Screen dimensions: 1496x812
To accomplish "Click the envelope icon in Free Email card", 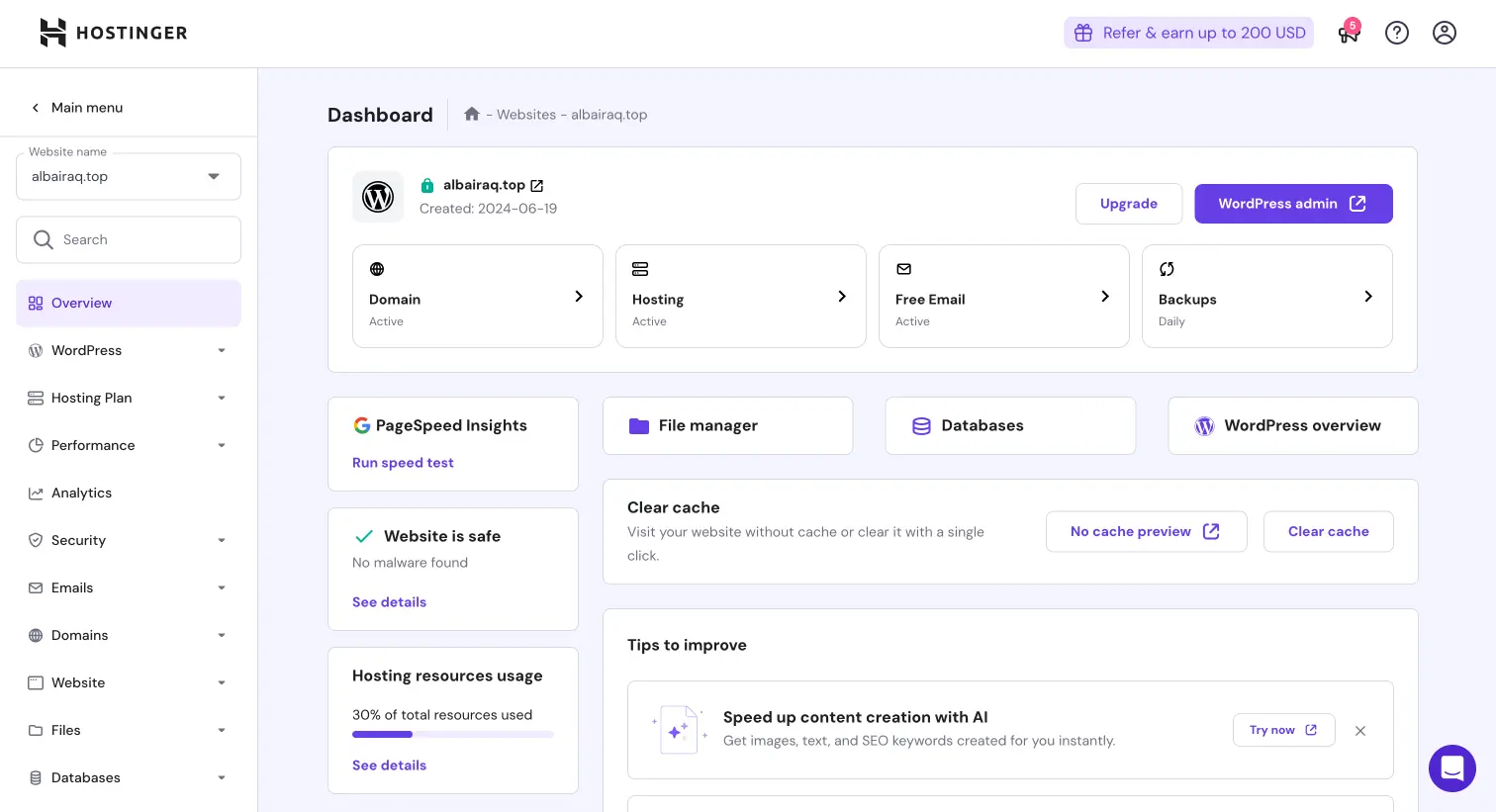I will (903, 269).
